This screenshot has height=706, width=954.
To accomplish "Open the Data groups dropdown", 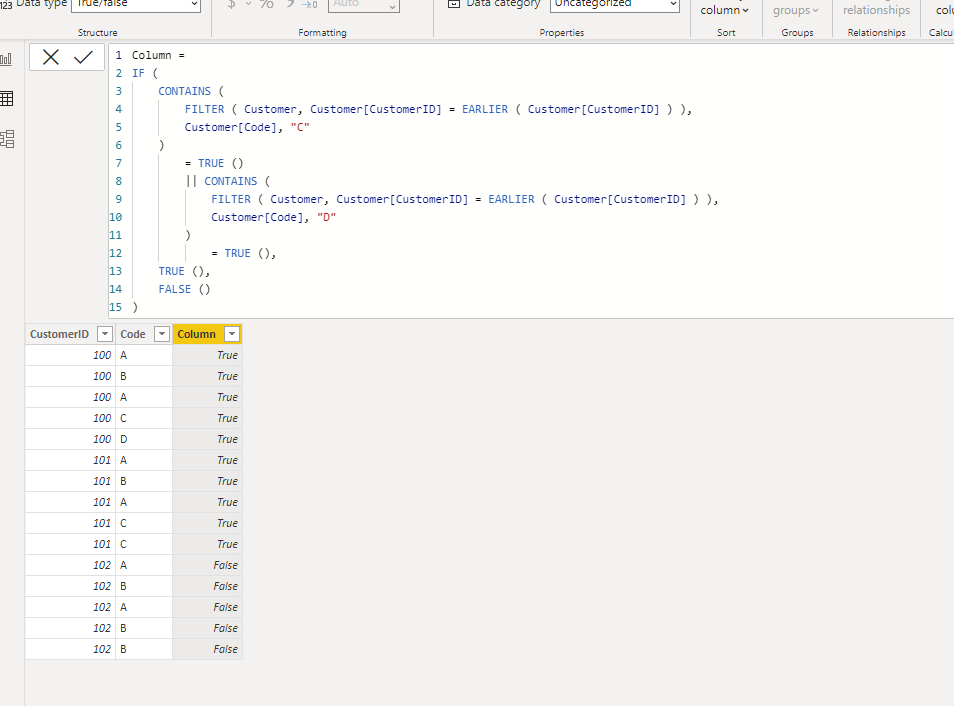I will 796,10.
